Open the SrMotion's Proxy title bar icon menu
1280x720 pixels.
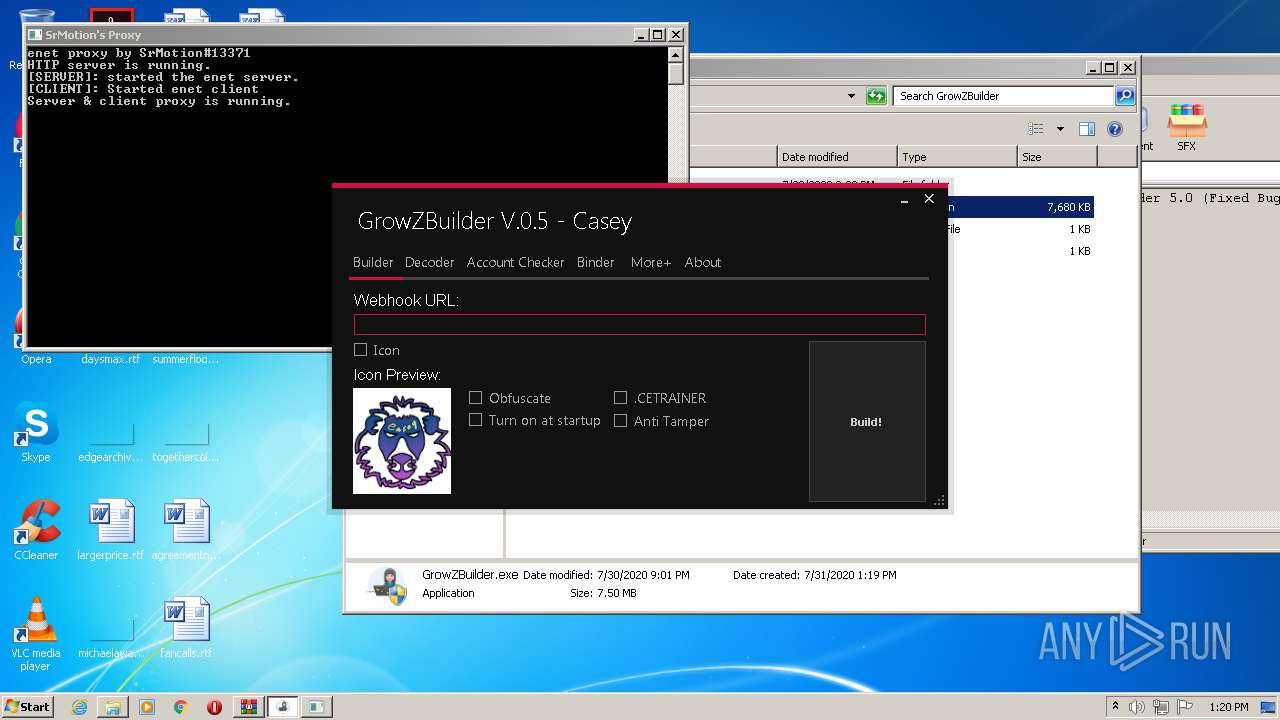pyautogui.click(x=35, y=35)
